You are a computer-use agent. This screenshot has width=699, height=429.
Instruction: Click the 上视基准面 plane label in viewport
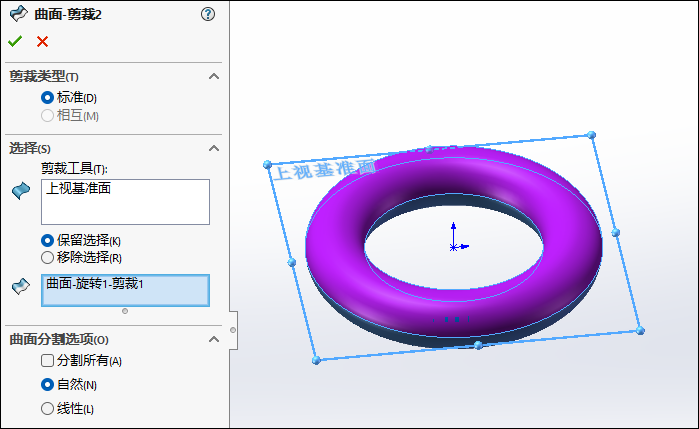324,170
